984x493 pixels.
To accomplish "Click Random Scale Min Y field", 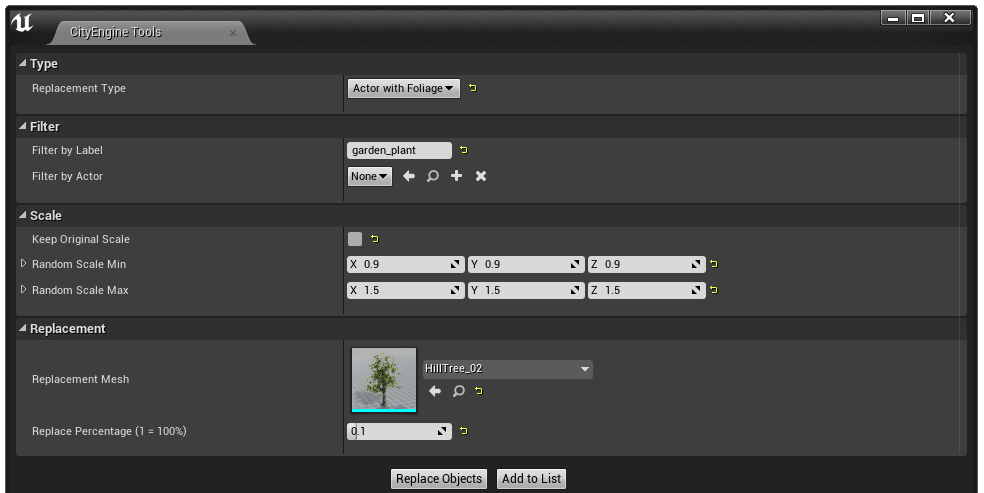I will (x=526, y=265).
